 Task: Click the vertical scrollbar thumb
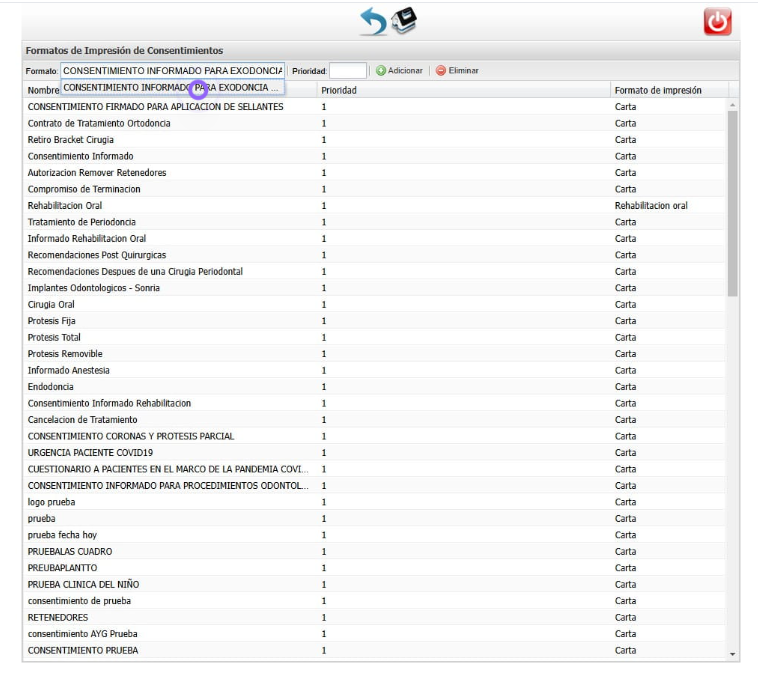click(x=733, y=203)
